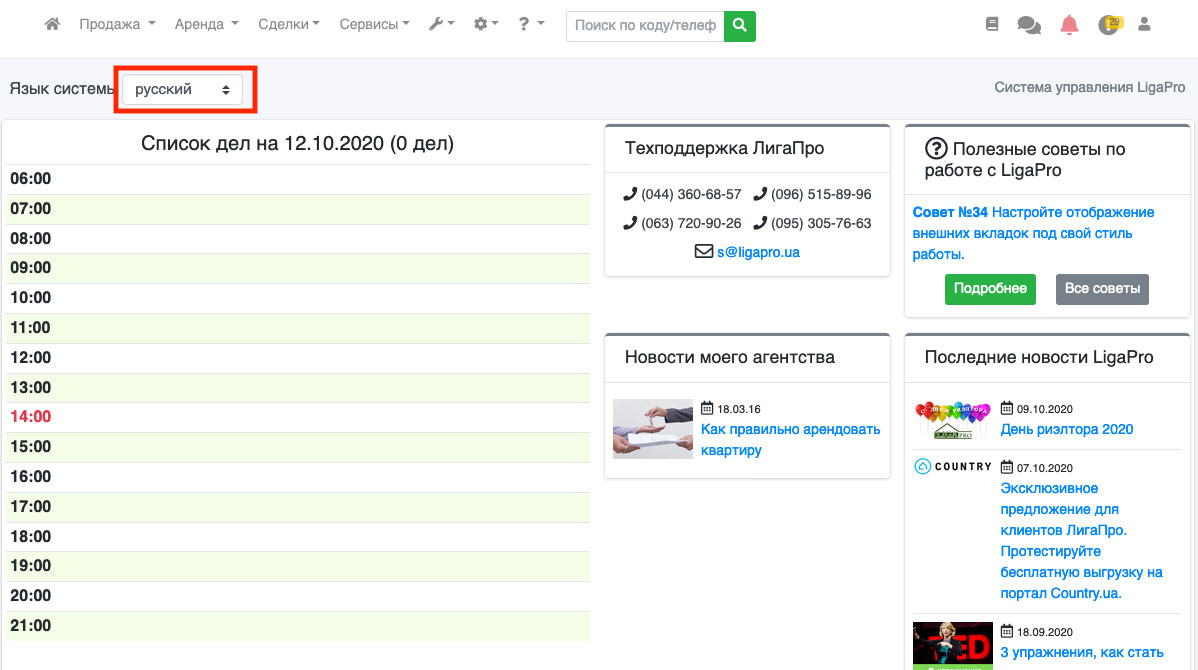The width and height of the screenshot is (1198, 670).
Task: Open the badge icon showing 29
Action: click(x=1108, y=25)
